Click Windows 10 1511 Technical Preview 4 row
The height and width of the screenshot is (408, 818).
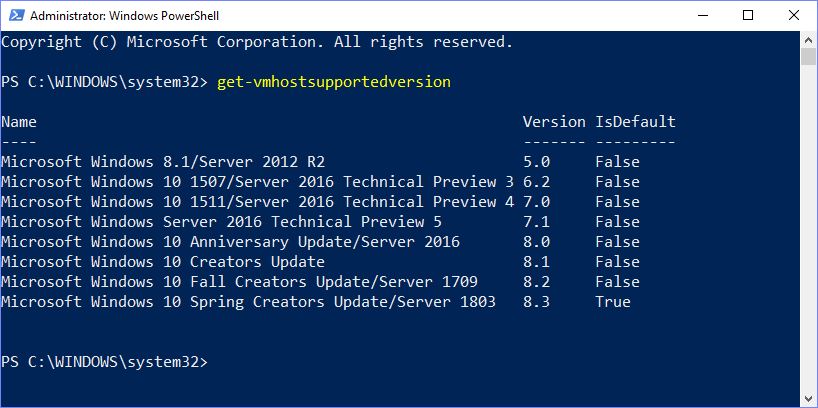[320, 202]
